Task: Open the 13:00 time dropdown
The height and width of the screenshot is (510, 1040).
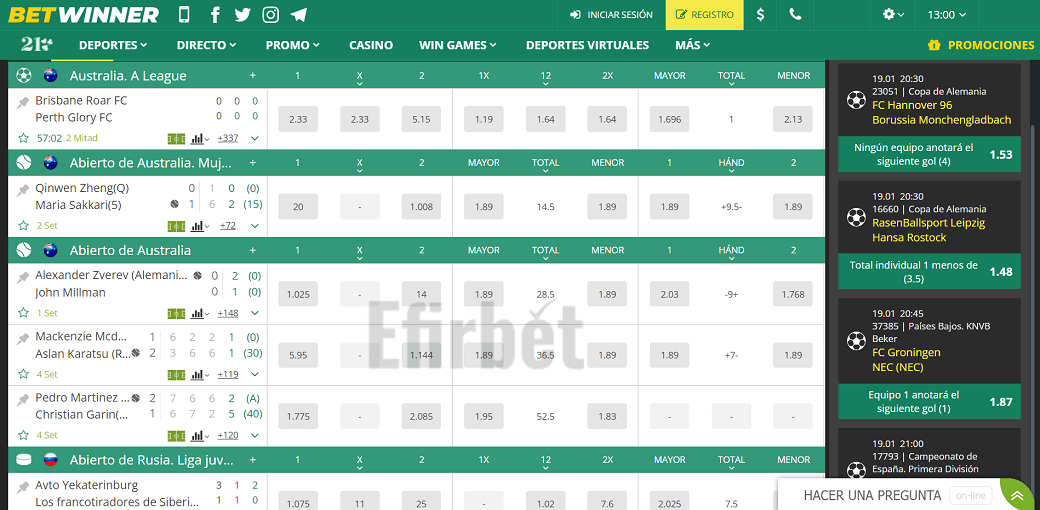Action: [x=946, y=15]
